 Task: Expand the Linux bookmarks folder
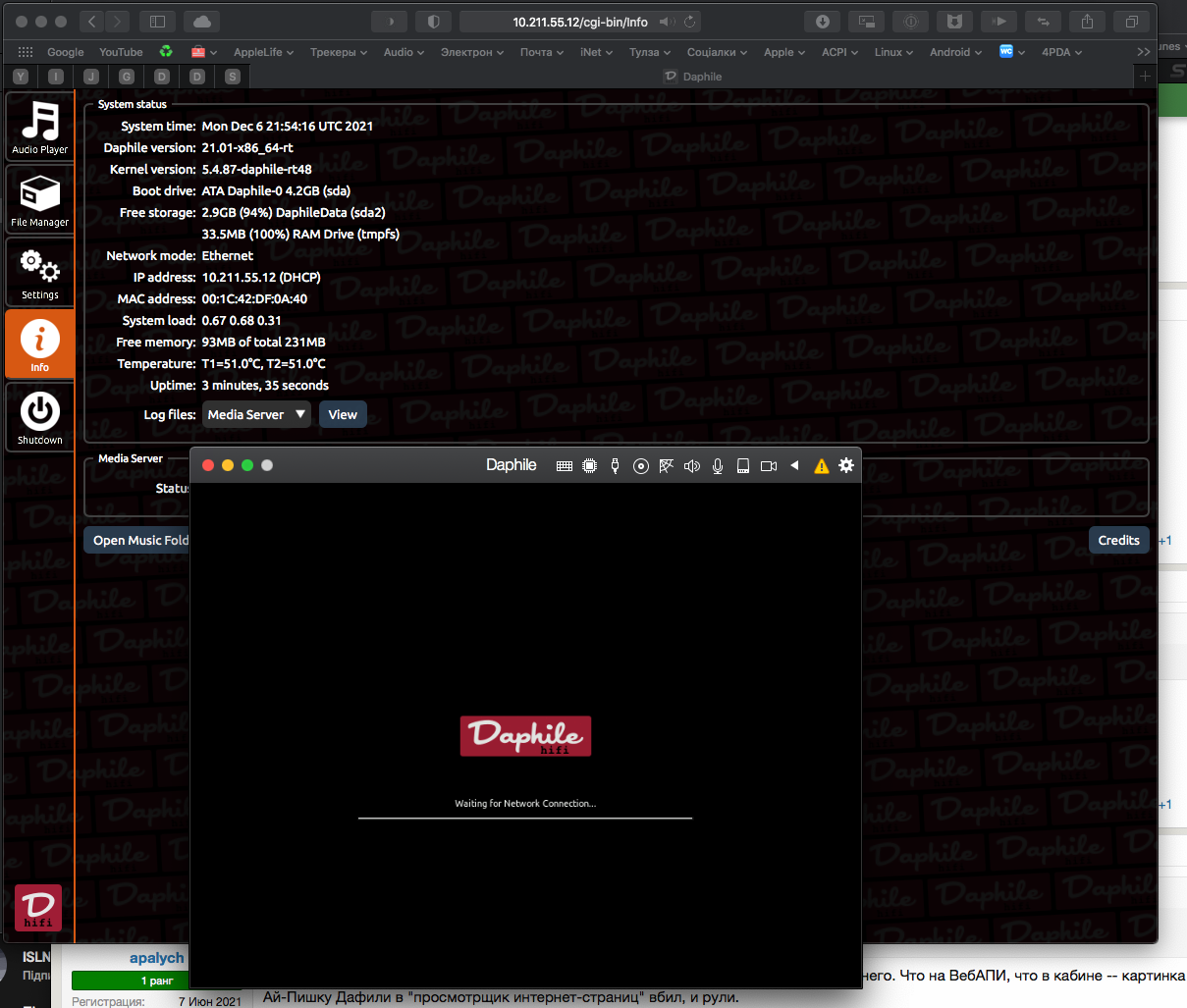pyautogui.click(x=893, y=52)
